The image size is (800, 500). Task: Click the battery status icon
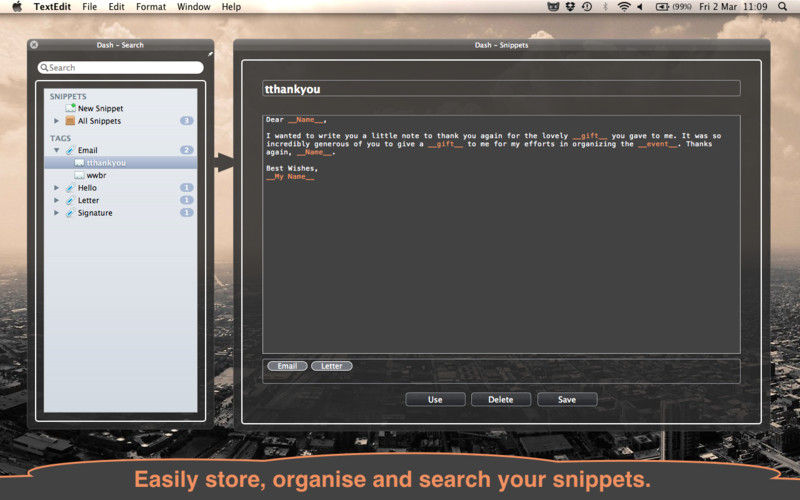662,7
